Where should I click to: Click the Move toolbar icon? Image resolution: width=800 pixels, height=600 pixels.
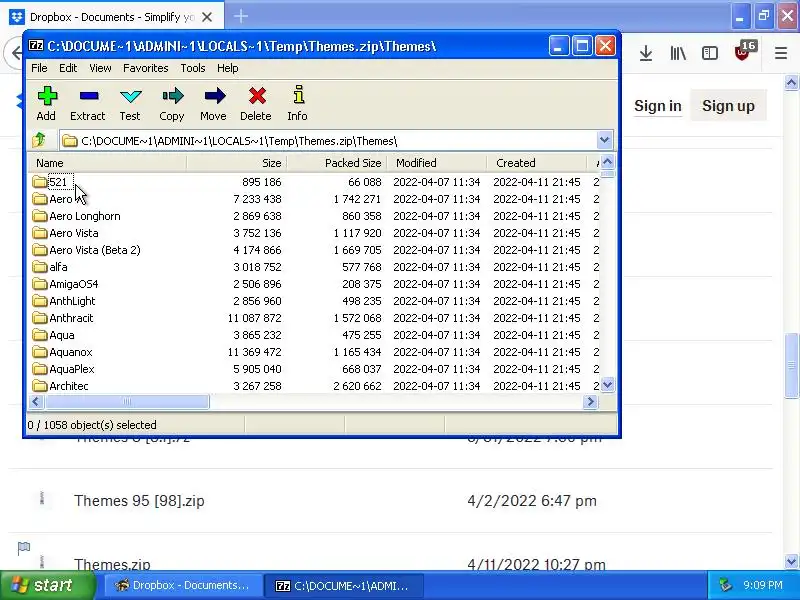(214, 96)
